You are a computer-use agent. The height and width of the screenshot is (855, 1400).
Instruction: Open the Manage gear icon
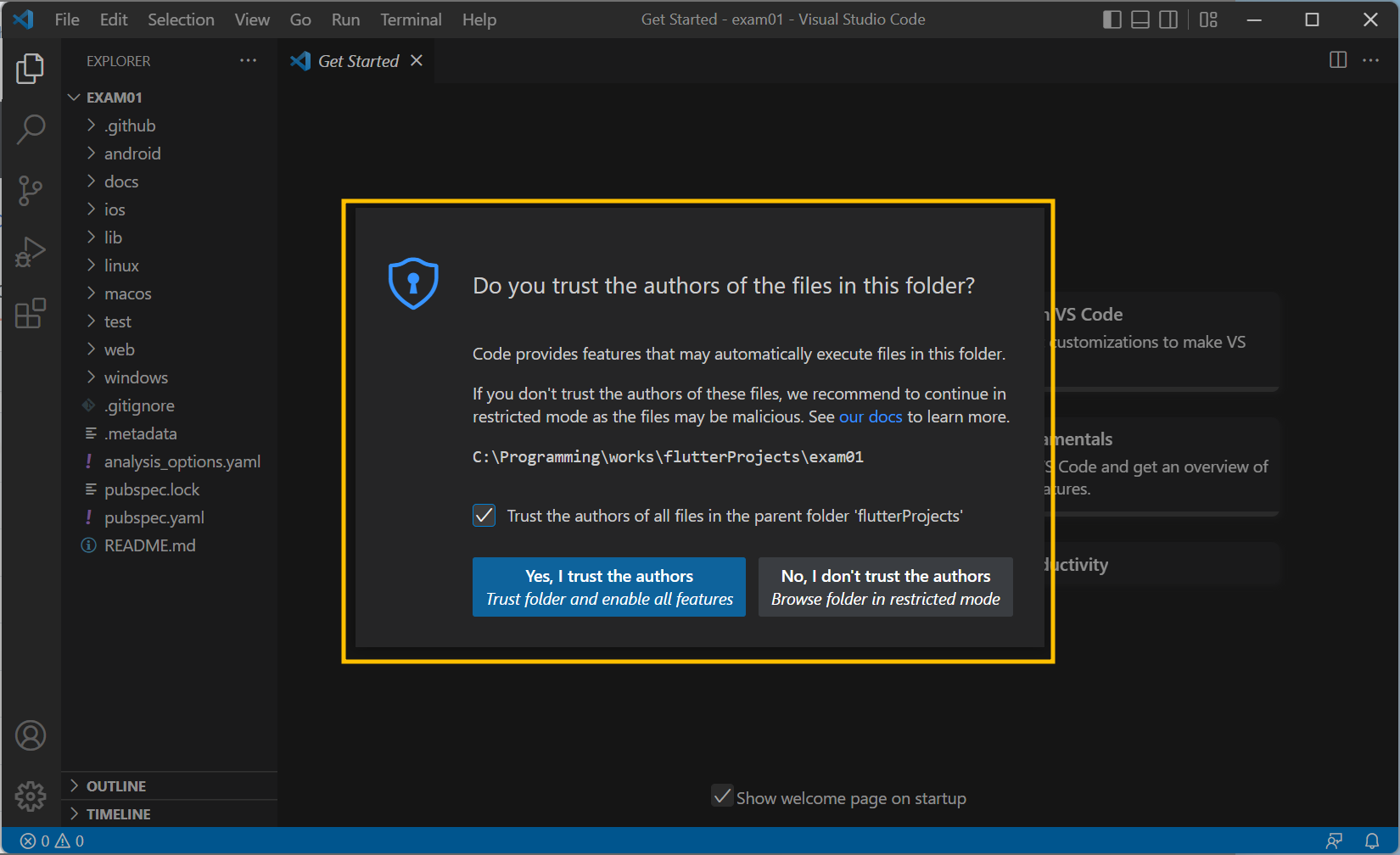pyautogui.click(x=31, y=796)
